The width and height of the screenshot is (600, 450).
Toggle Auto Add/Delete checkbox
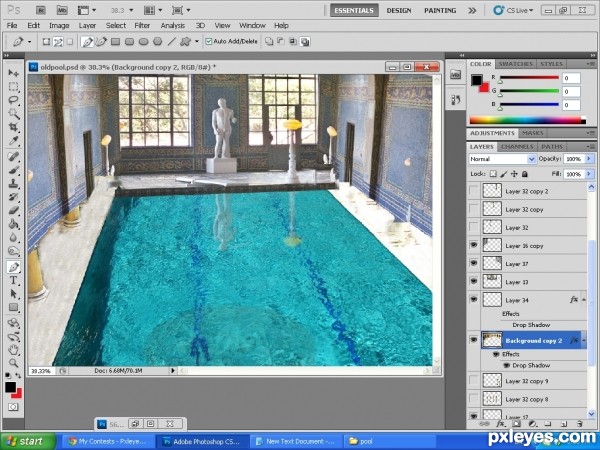tap(208, 41)
